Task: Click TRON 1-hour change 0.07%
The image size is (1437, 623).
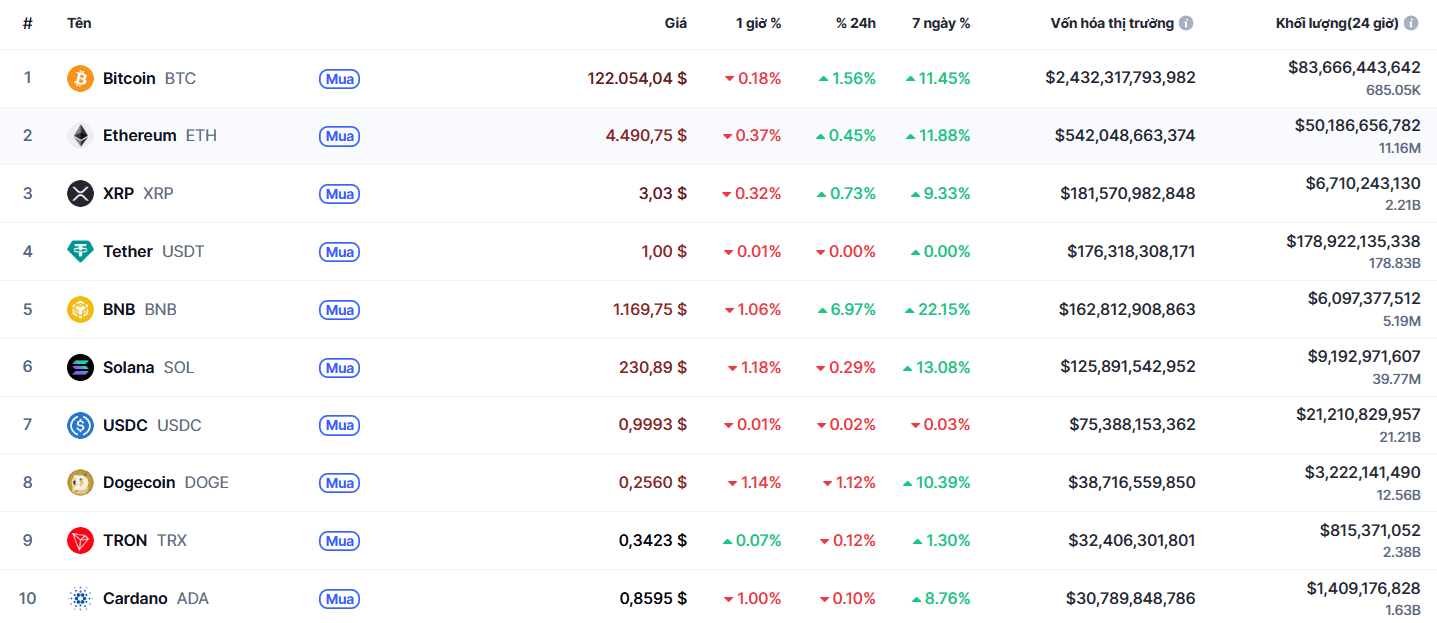Action: click(752, 541)
